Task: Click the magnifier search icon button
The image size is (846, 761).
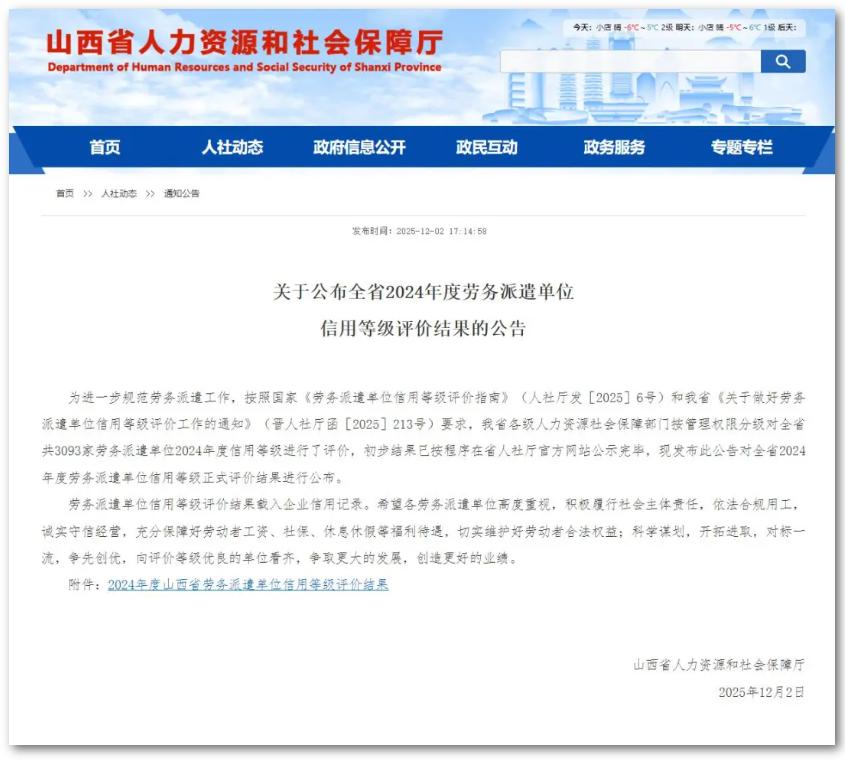Action: tap(783, 62)
